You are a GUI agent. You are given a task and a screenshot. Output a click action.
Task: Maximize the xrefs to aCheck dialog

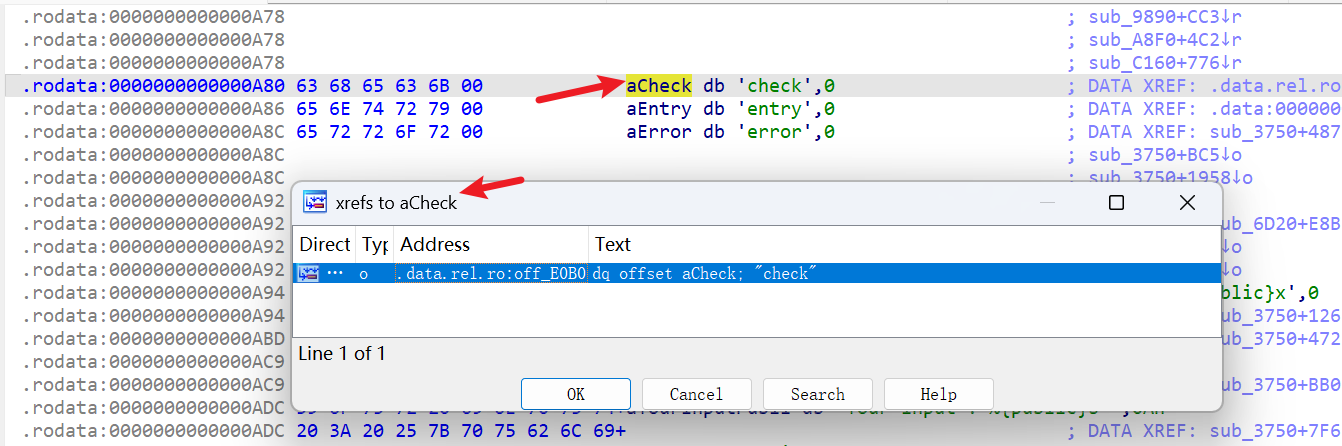coord(1116,203)
